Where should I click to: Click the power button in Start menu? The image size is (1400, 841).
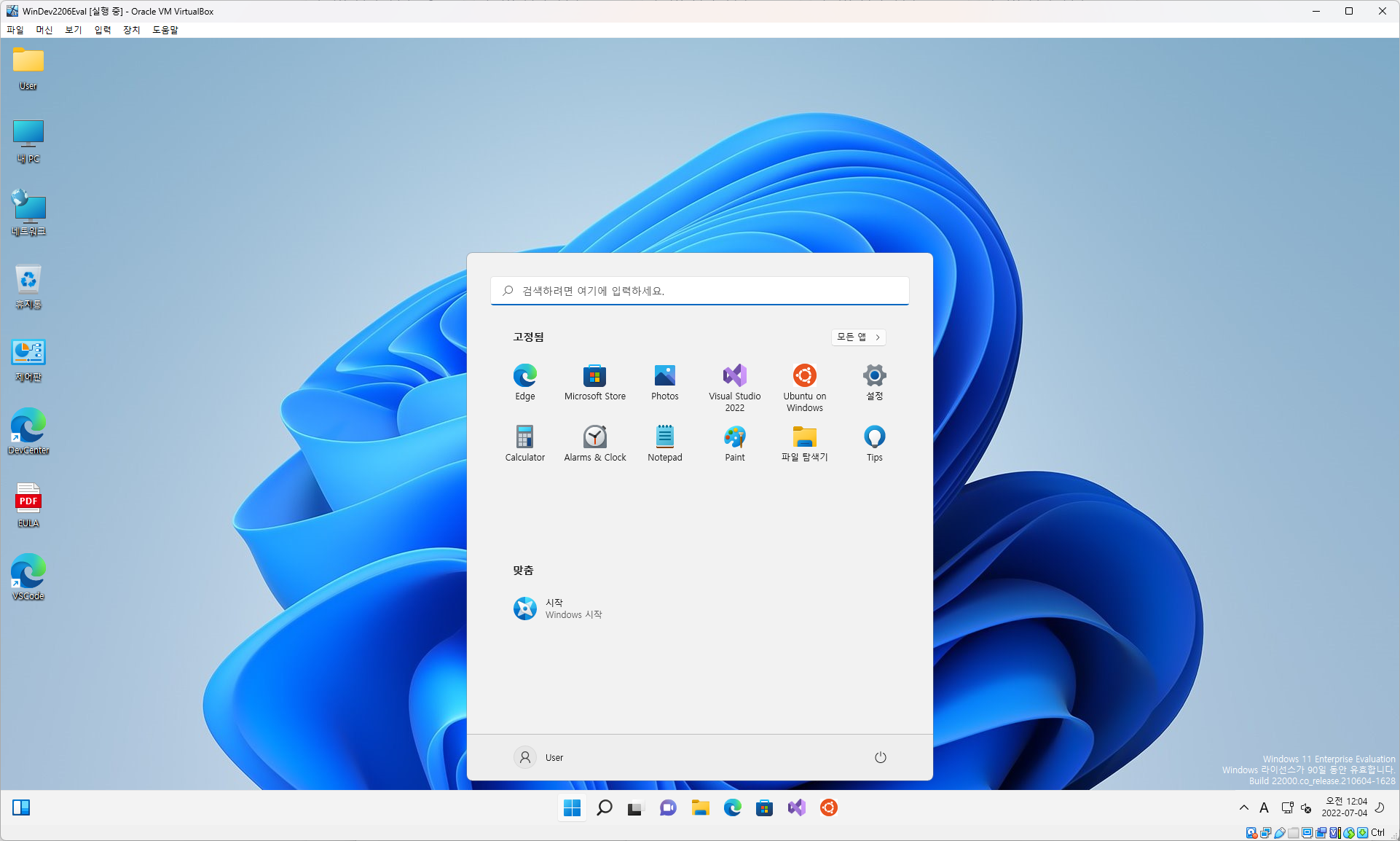tap(880, 757)
